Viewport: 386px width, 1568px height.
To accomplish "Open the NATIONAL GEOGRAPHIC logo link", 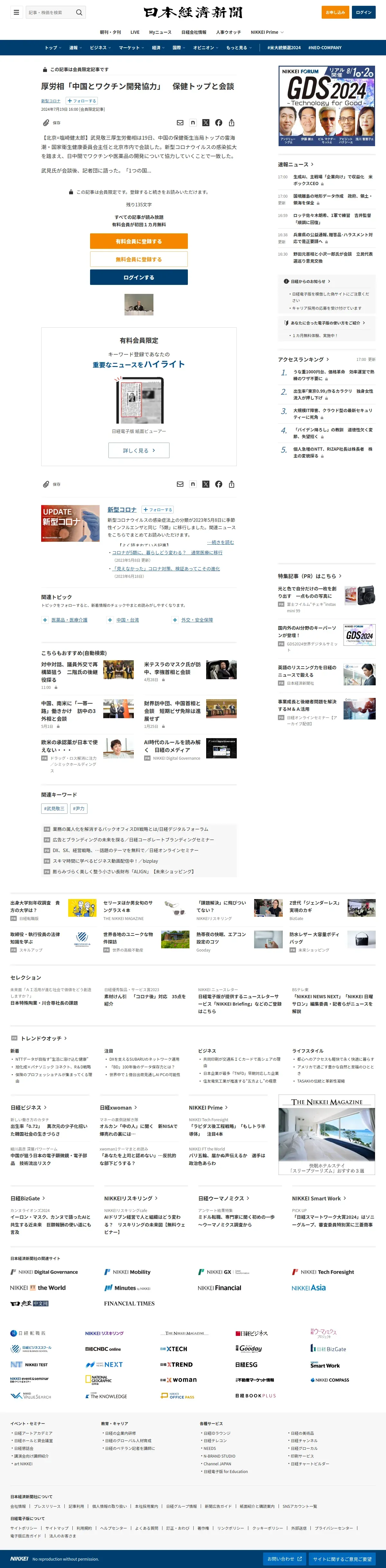I will [98, 1380].
